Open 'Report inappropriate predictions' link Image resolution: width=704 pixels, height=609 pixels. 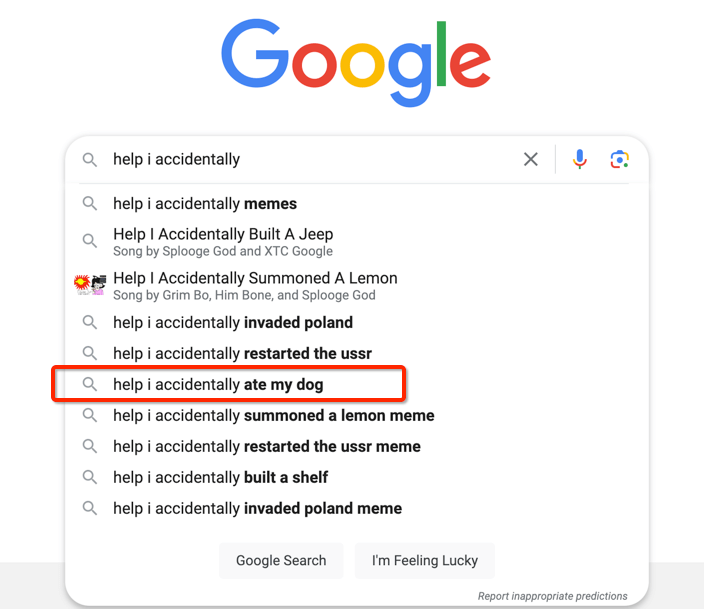[552, 596]
